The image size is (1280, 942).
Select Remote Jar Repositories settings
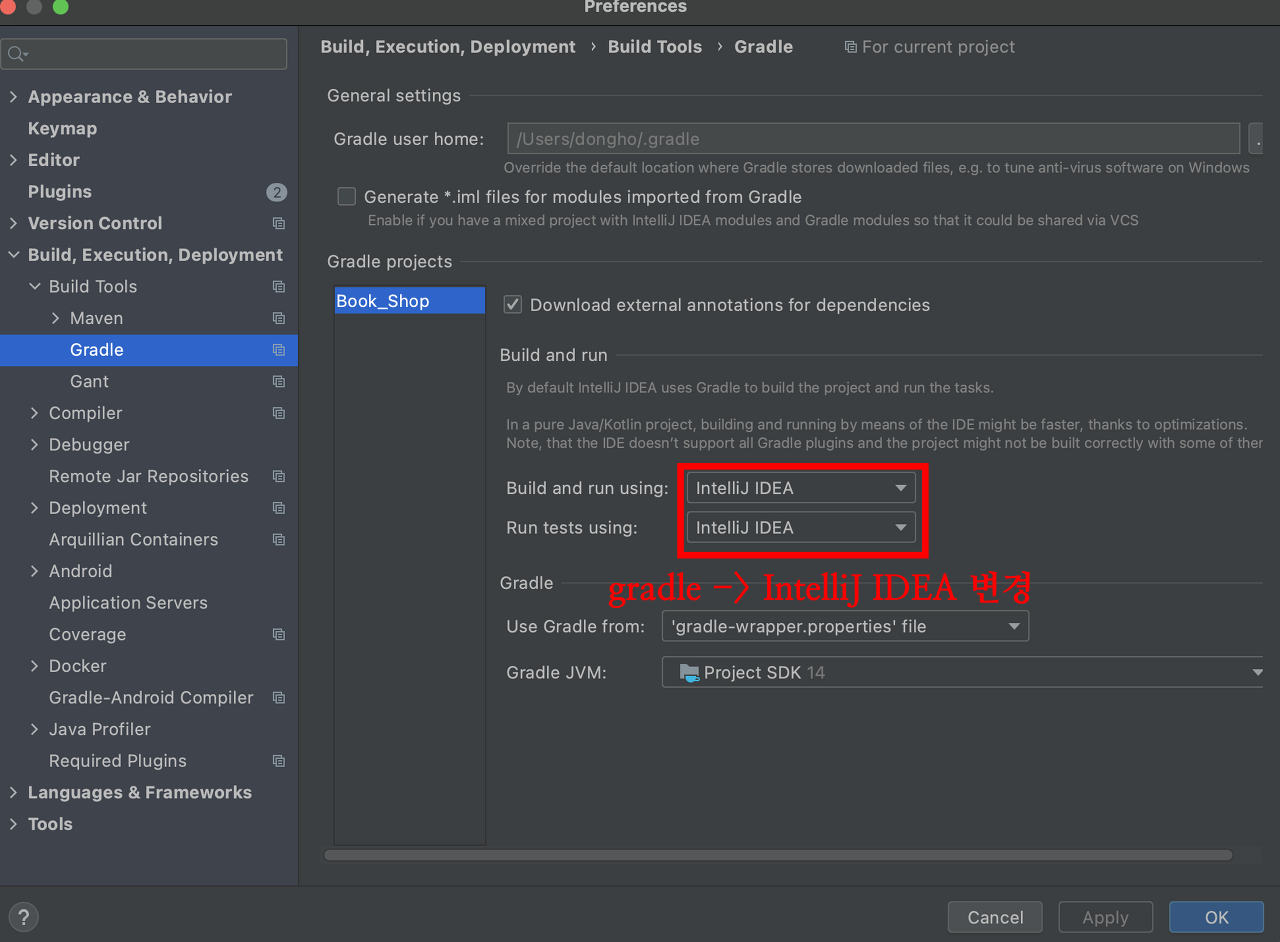coord(148,477)
